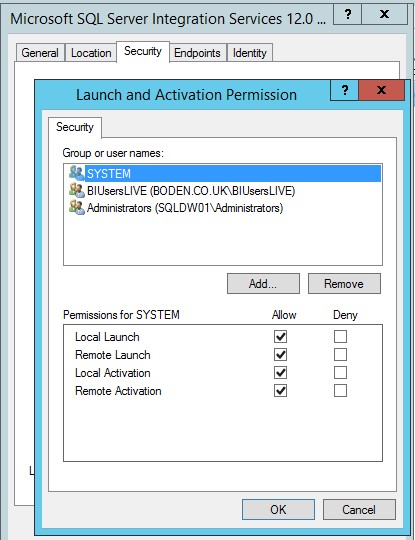Click the Group or user names label
415x540 pixels.
click(113, 153)
